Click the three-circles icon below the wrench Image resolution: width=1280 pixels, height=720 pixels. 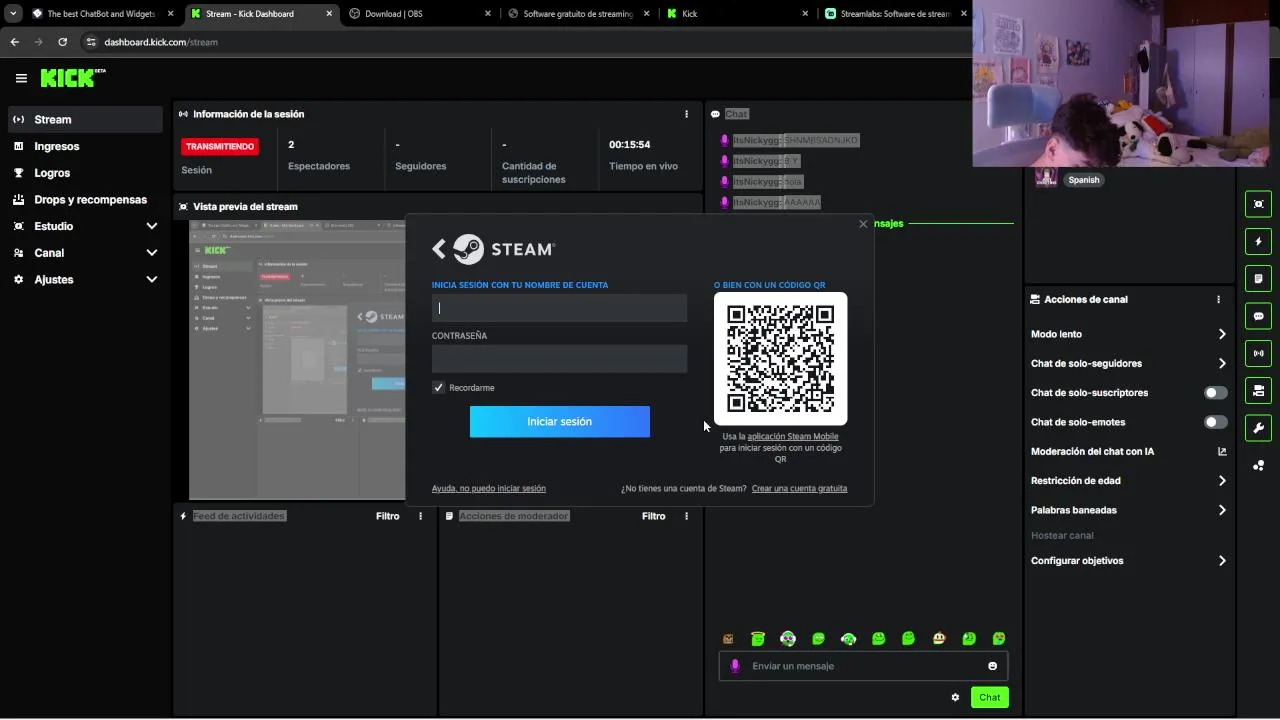pyautogui.click(x=1258, y=465)
